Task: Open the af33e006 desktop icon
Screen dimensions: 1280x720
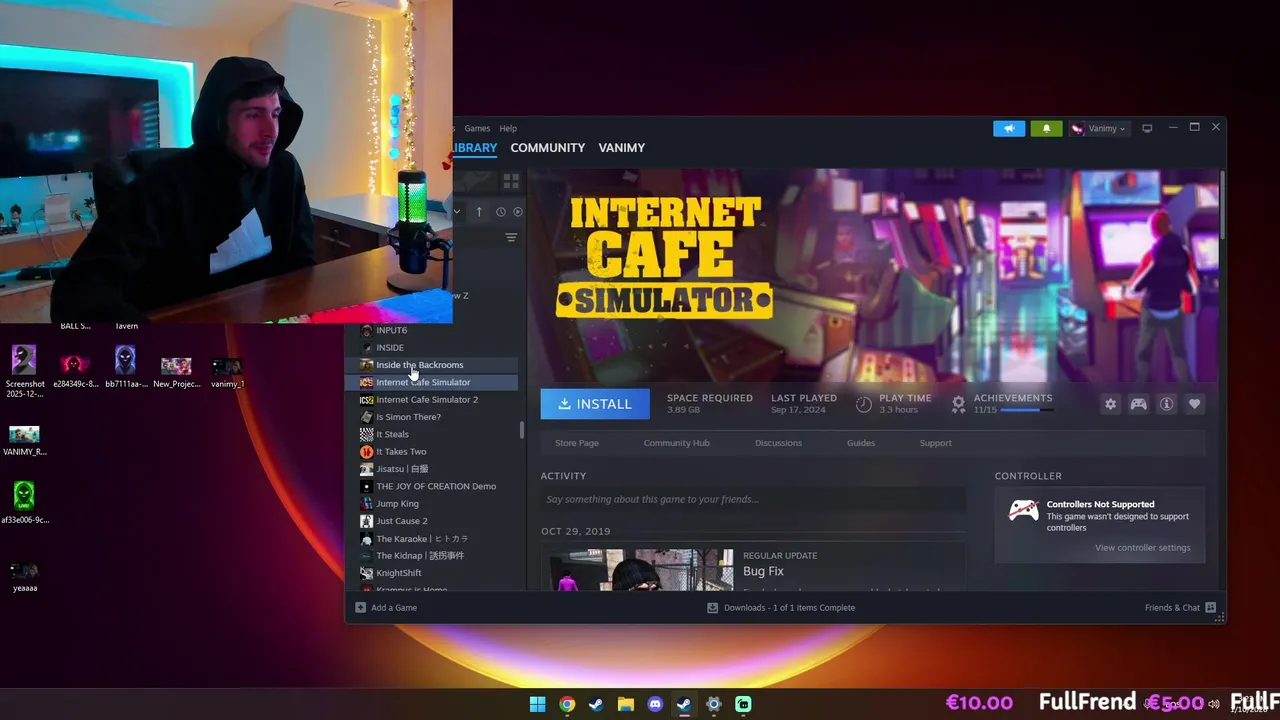Action: (x=24, y=503)
